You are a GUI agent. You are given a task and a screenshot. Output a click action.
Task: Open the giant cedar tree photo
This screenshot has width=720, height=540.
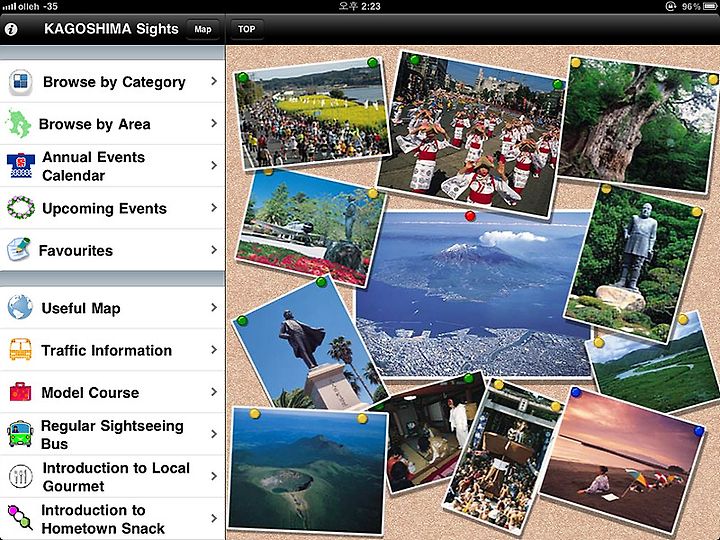click(x=638, y=124)
